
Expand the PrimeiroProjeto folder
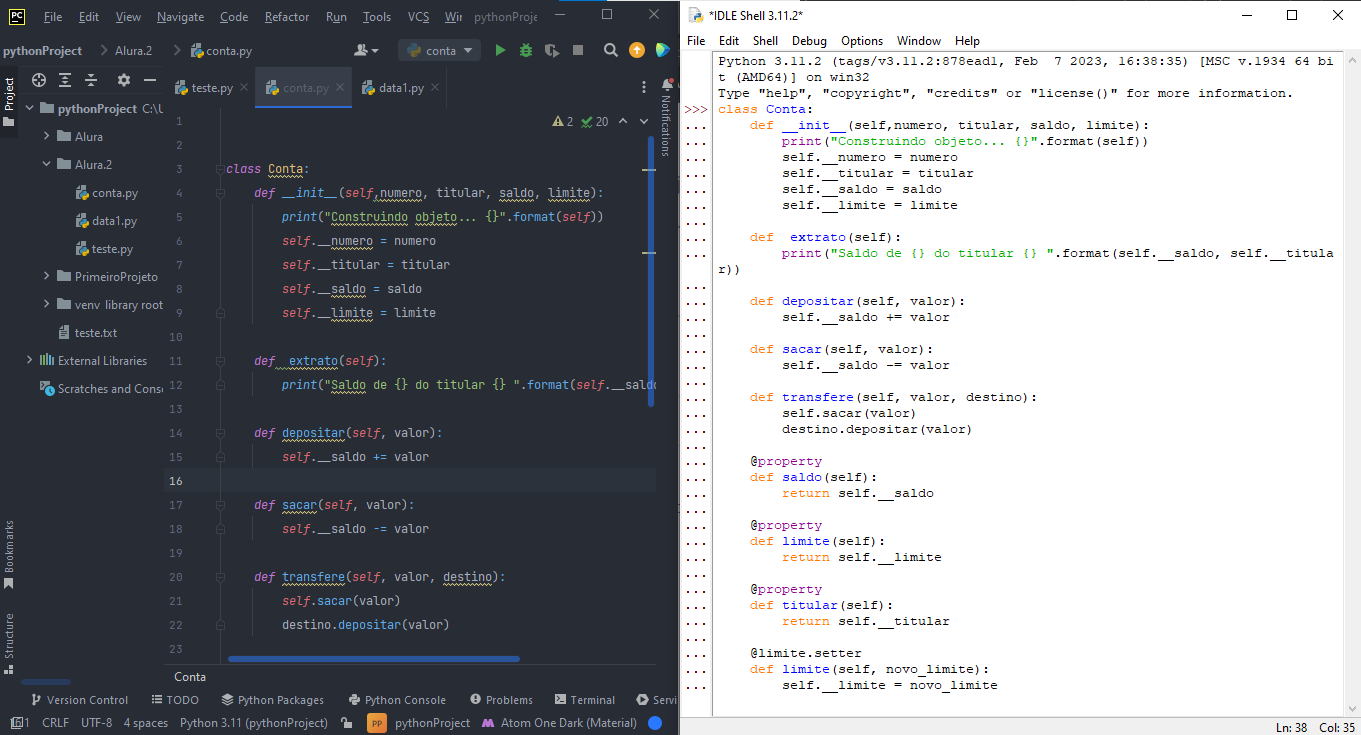tap(47, 276)
